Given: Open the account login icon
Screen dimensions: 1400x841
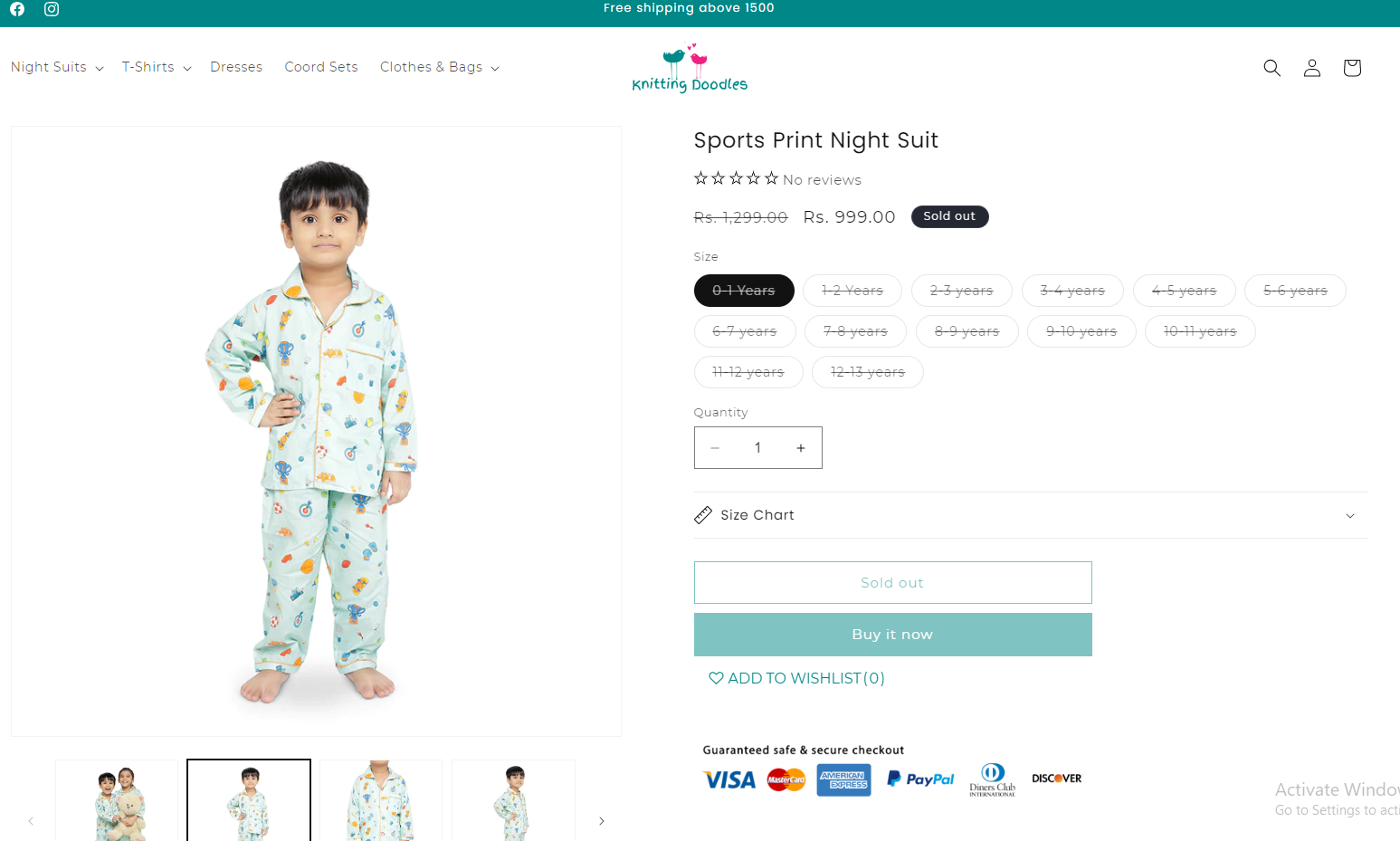Looking at the screenshot, I should (x=1311, y=68).
